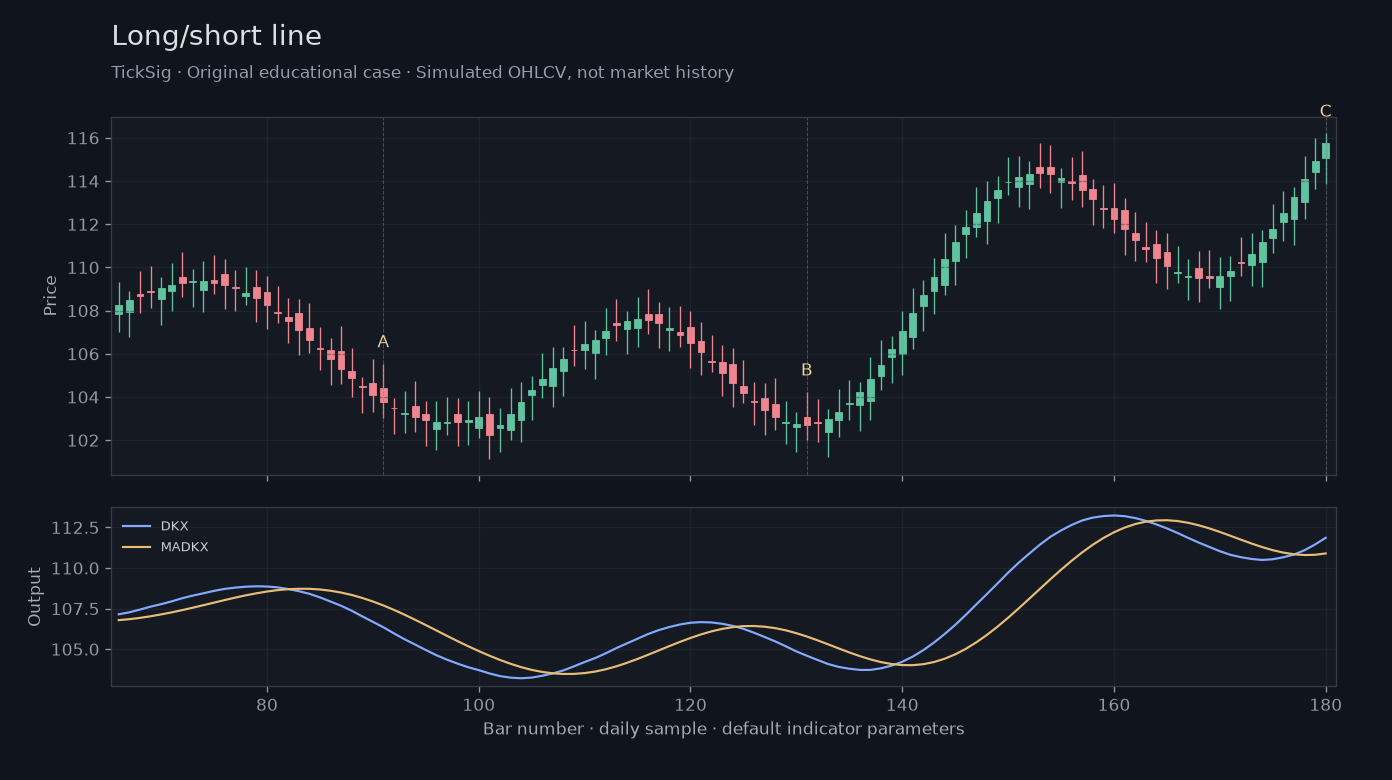Click the bar number x-axis caption
The width and height of the screenshot is (1392, 780).
click(723, 729)
